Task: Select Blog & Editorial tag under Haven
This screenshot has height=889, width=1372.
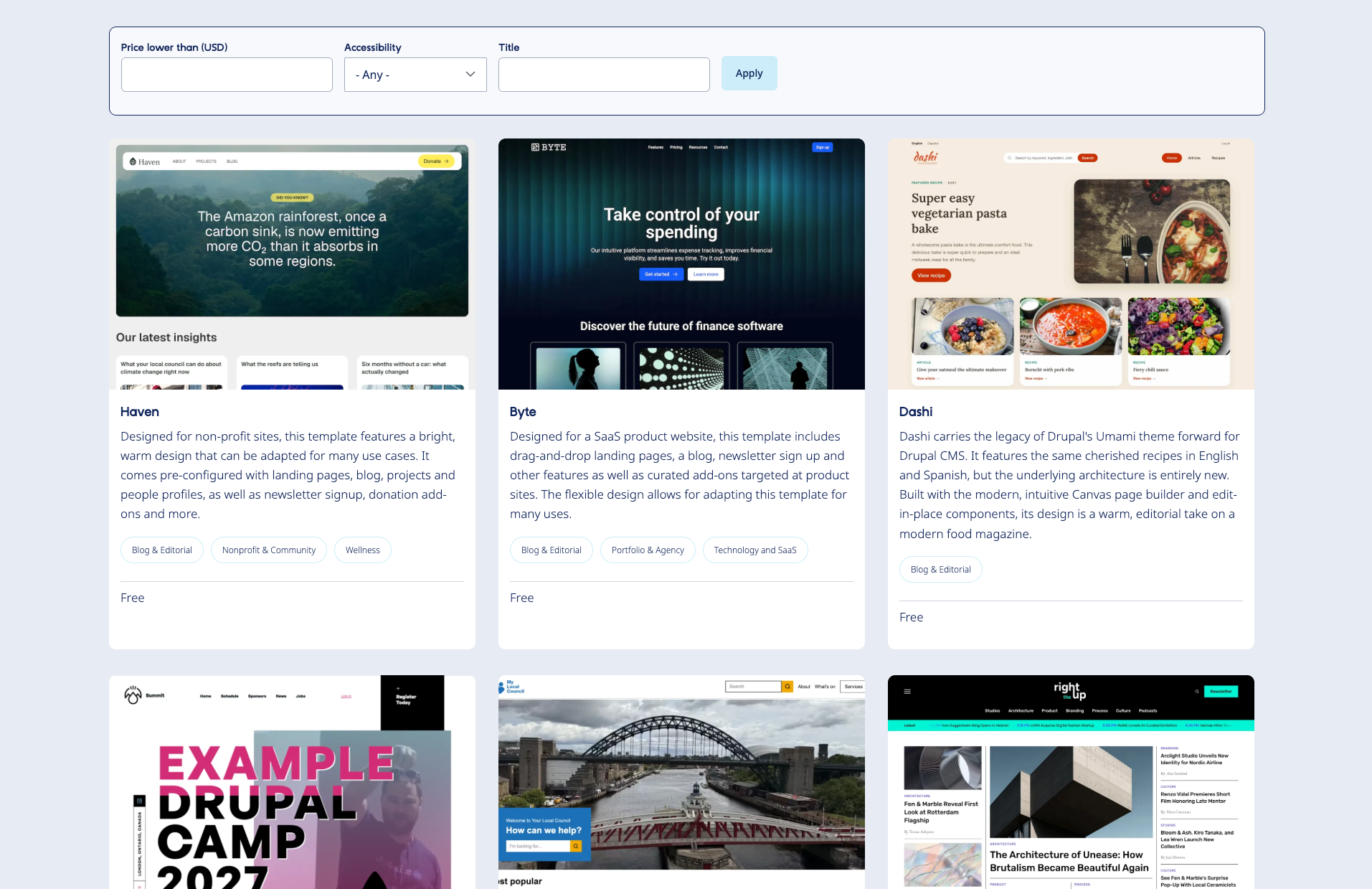Action: tap(162, 550)
